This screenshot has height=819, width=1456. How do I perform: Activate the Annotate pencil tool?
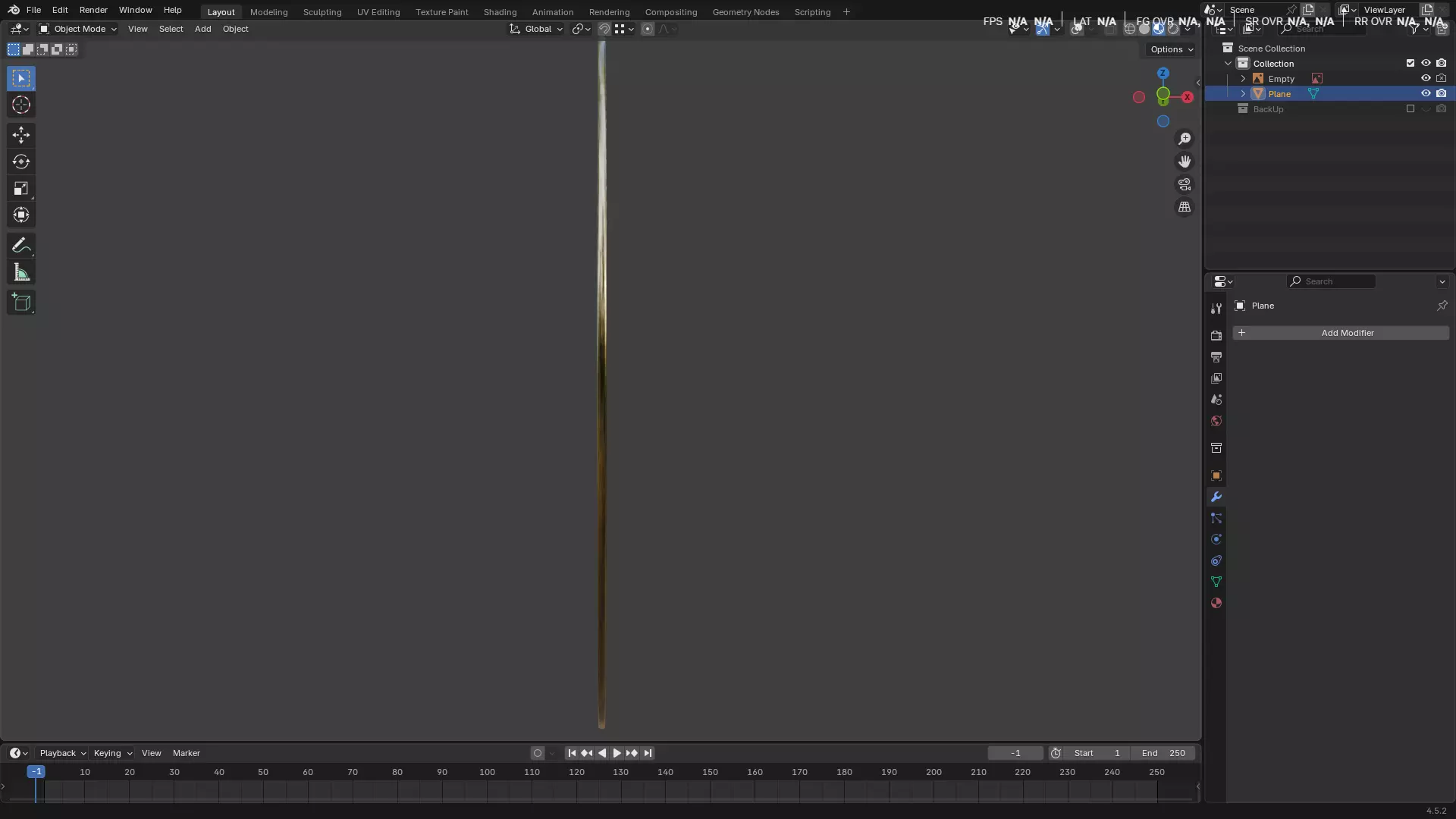21,246
